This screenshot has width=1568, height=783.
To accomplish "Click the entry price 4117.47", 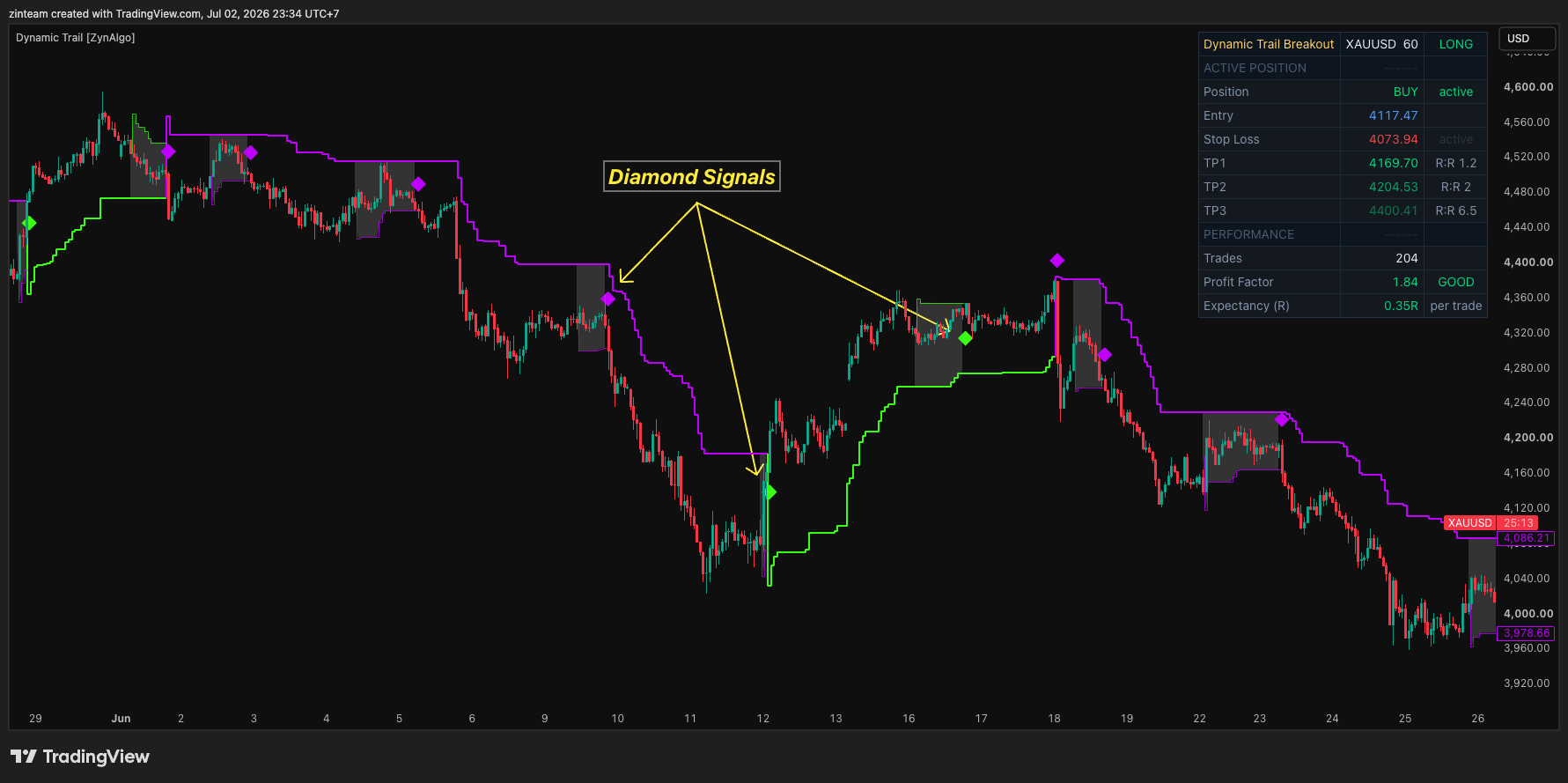I will (1393, 115).
